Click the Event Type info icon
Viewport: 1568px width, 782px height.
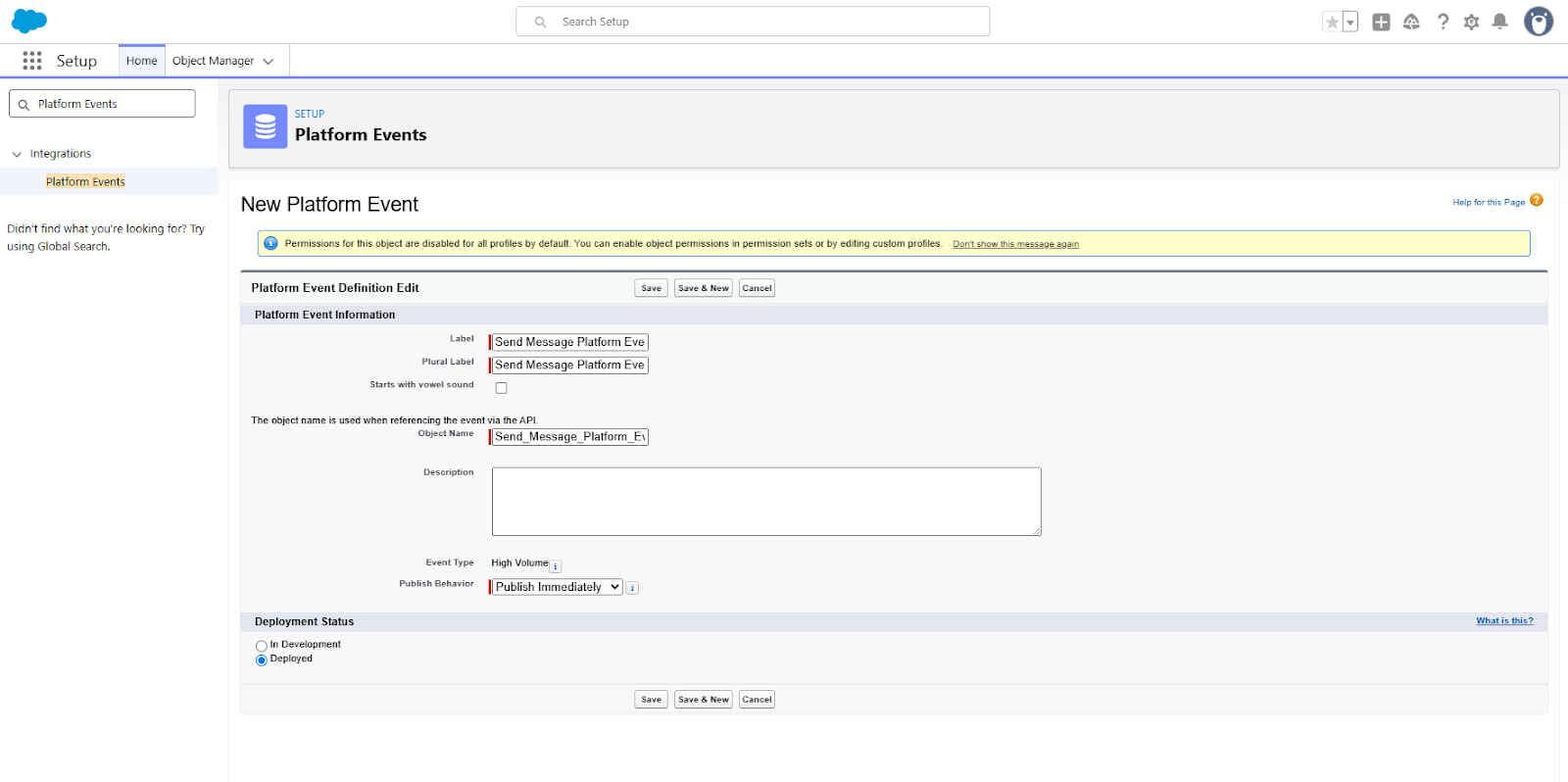[x=556, y=566]
